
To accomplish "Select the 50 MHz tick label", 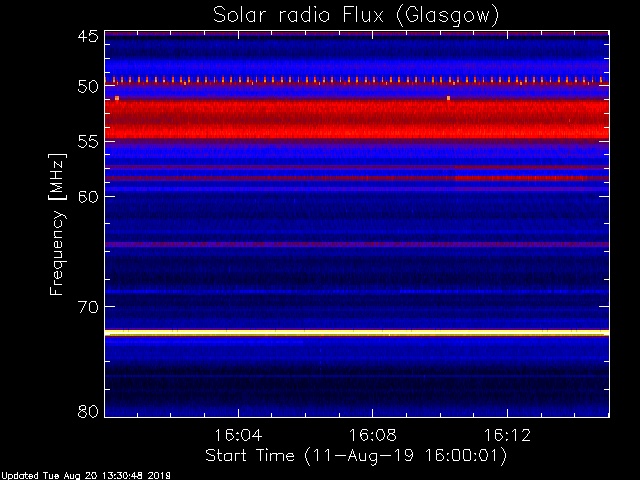I will pos(87,87).
